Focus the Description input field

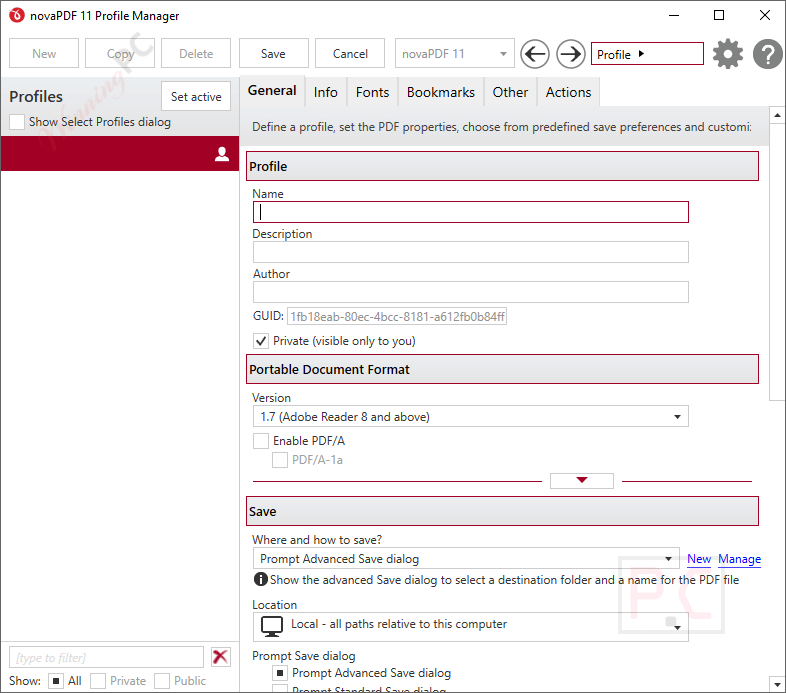point(471,252)
